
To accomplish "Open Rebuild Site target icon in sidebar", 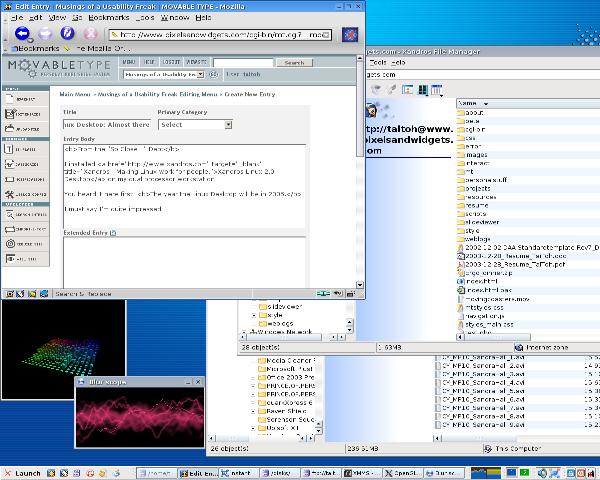I will 26,244.
